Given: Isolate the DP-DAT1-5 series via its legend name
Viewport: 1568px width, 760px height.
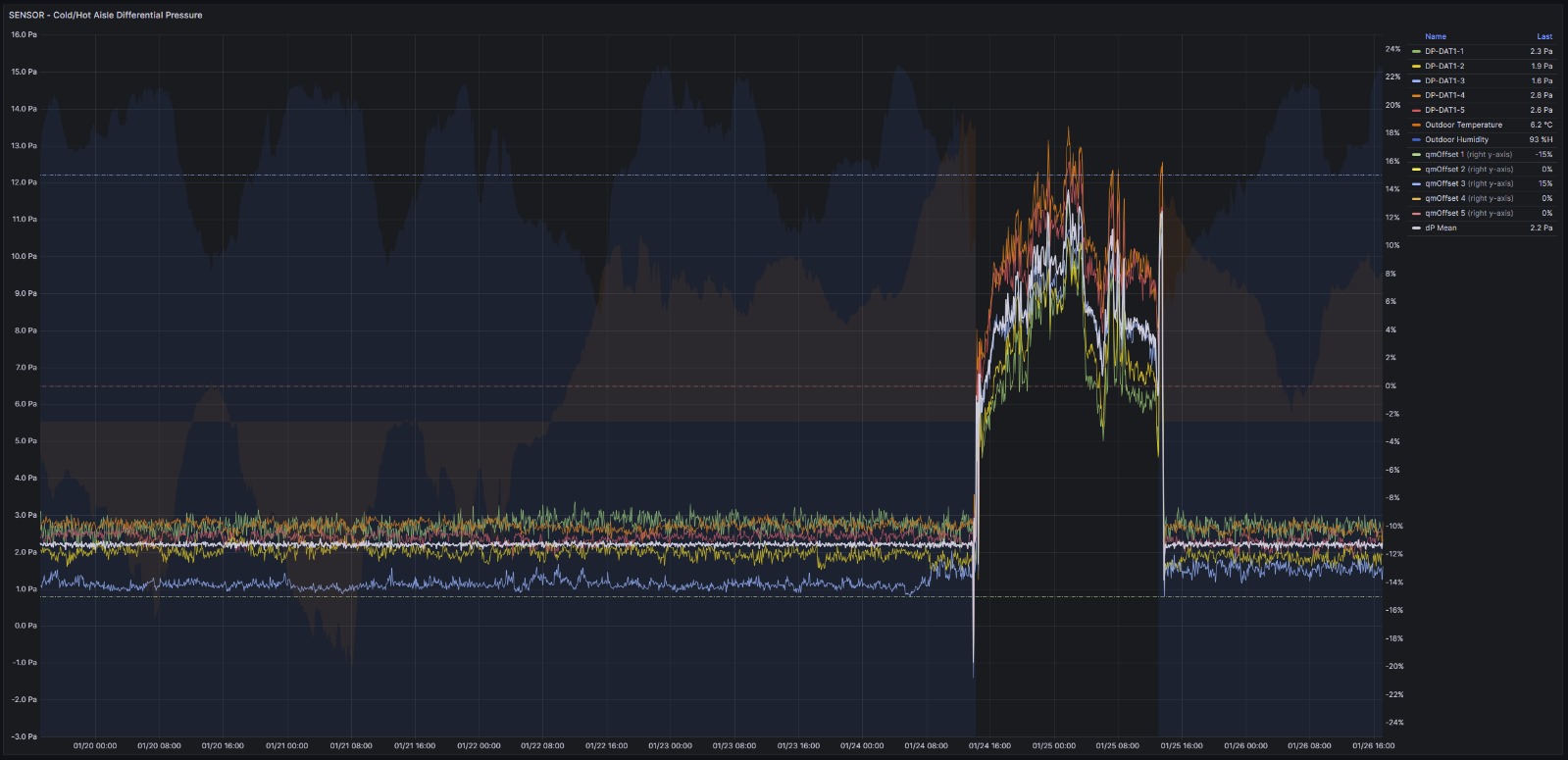Looking at the screenshot, I should pos(1444,110).
